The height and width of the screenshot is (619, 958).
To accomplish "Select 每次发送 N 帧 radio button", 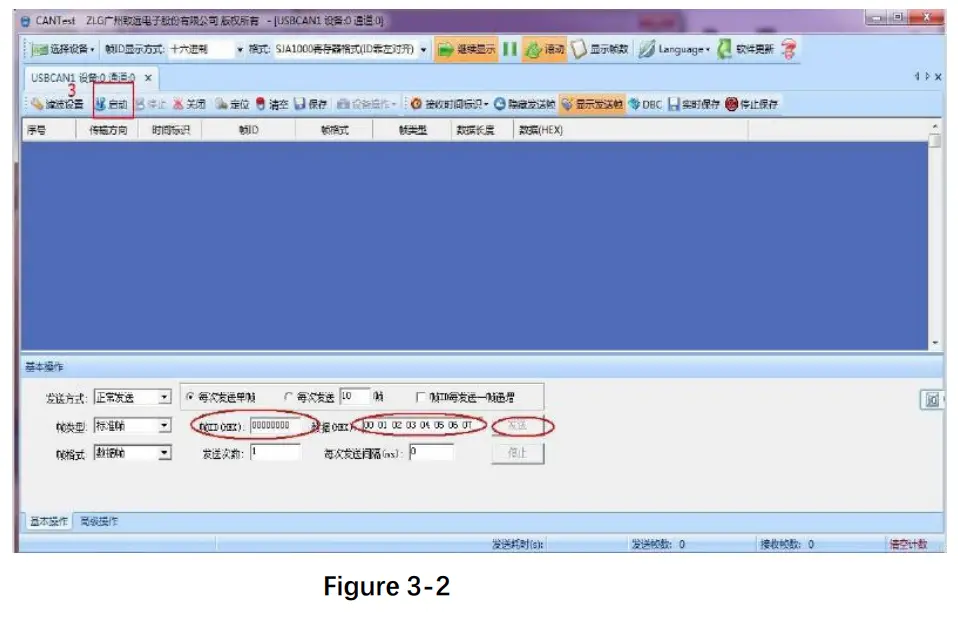I will 288,397.
